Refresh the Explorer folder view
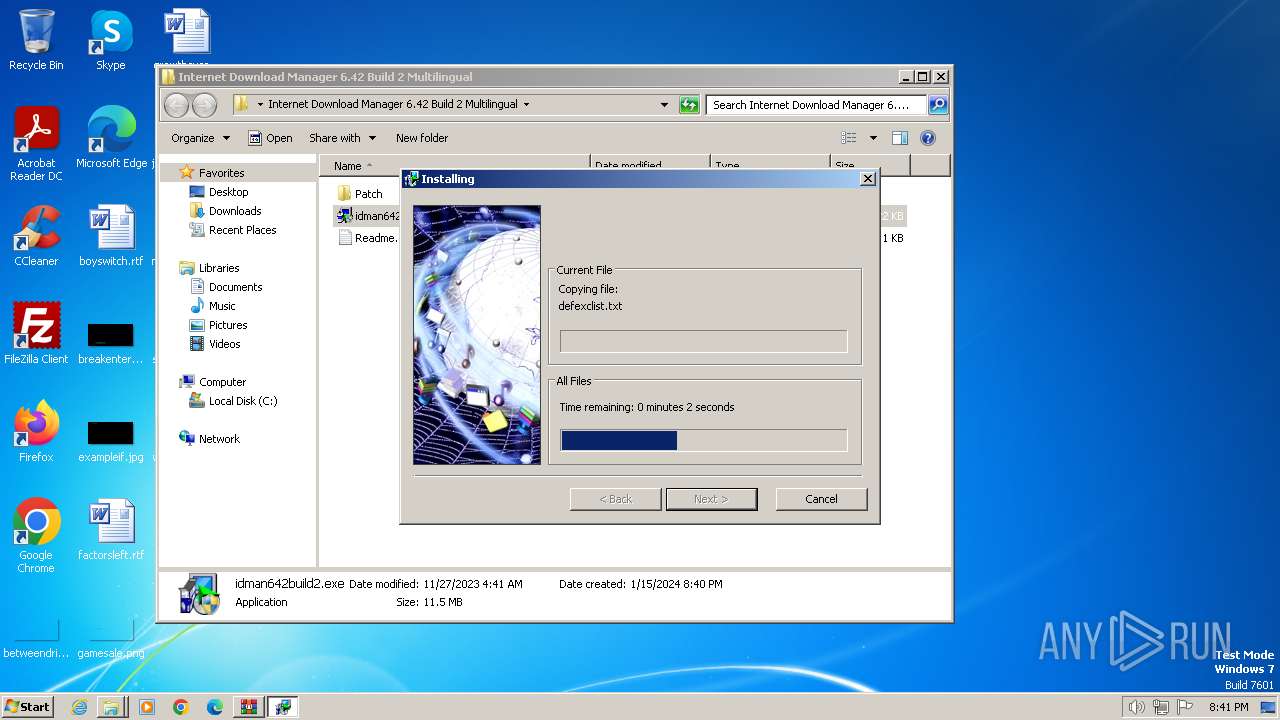The image size is (1280, 720). coord(689,104)
